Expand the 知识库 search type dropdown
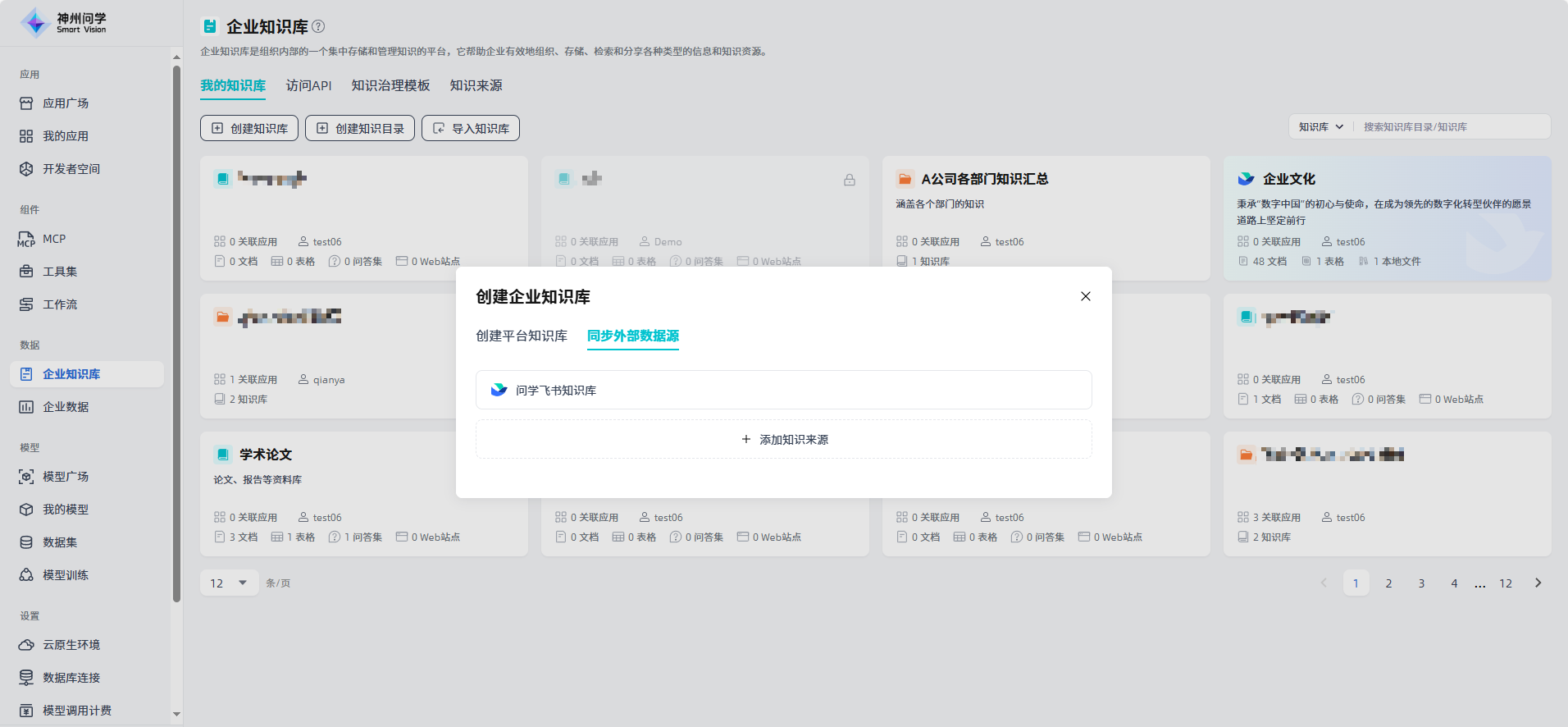The width and height of the screenshot is (1568, 727). [1320, 127]
